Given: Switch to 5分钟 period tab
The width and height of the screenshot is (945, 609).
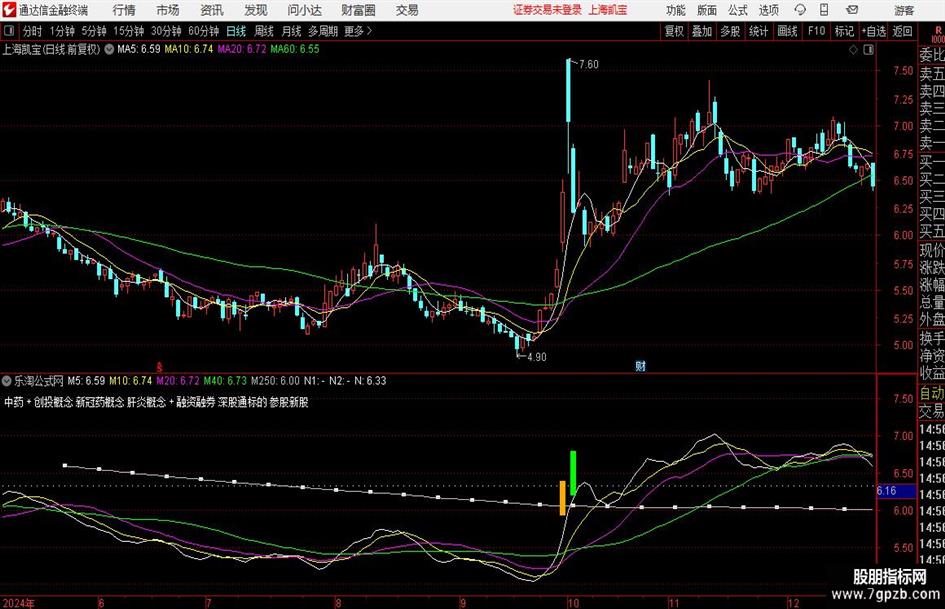Looking at the screenshot, I should coord(94,31).
